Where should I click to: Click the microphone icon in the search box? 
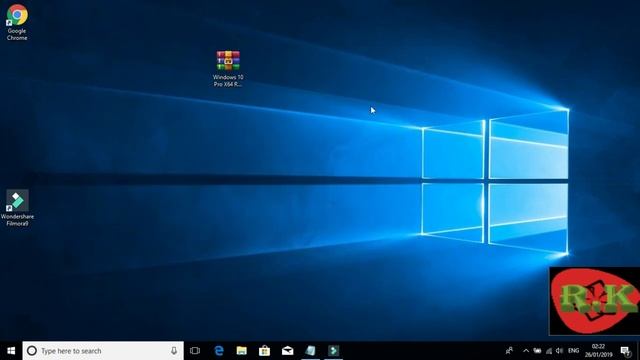[x=174, y=351]
